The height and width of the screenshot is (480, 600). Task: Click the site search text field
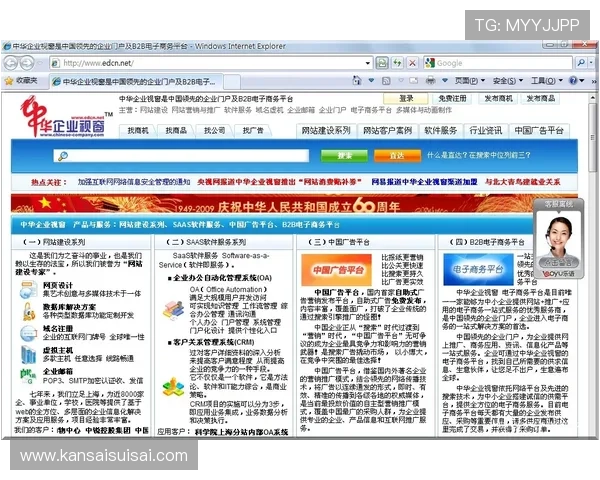[x=181, y=155]
